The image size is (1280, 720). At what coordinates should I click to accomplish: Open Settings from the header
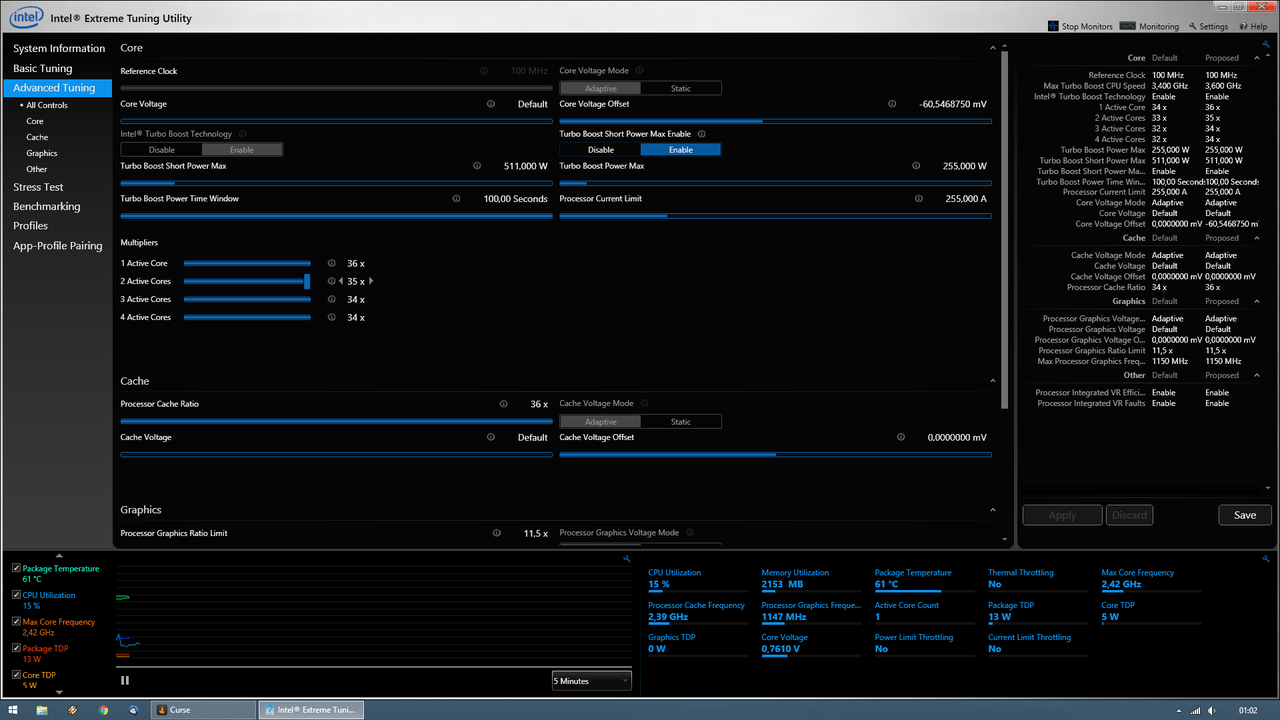(x=1208, y=26)
